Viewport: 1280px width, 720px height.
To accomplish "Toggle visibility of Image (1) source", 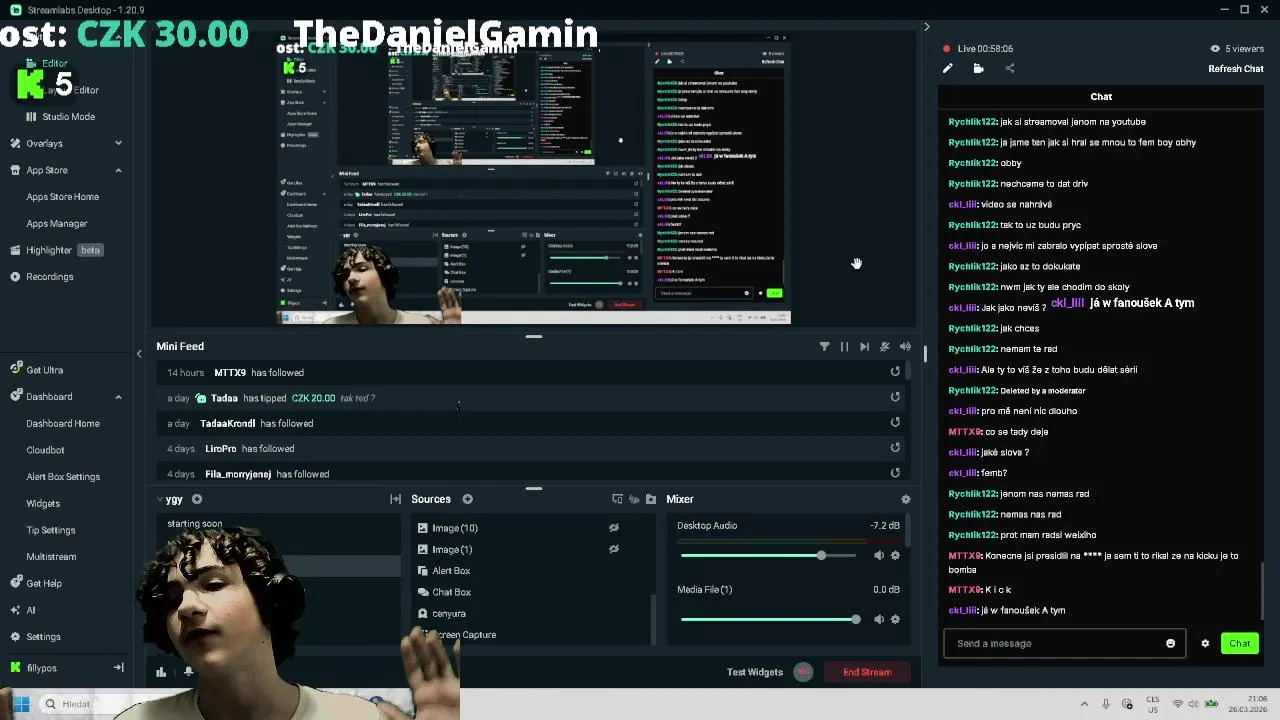I will 614,549.
